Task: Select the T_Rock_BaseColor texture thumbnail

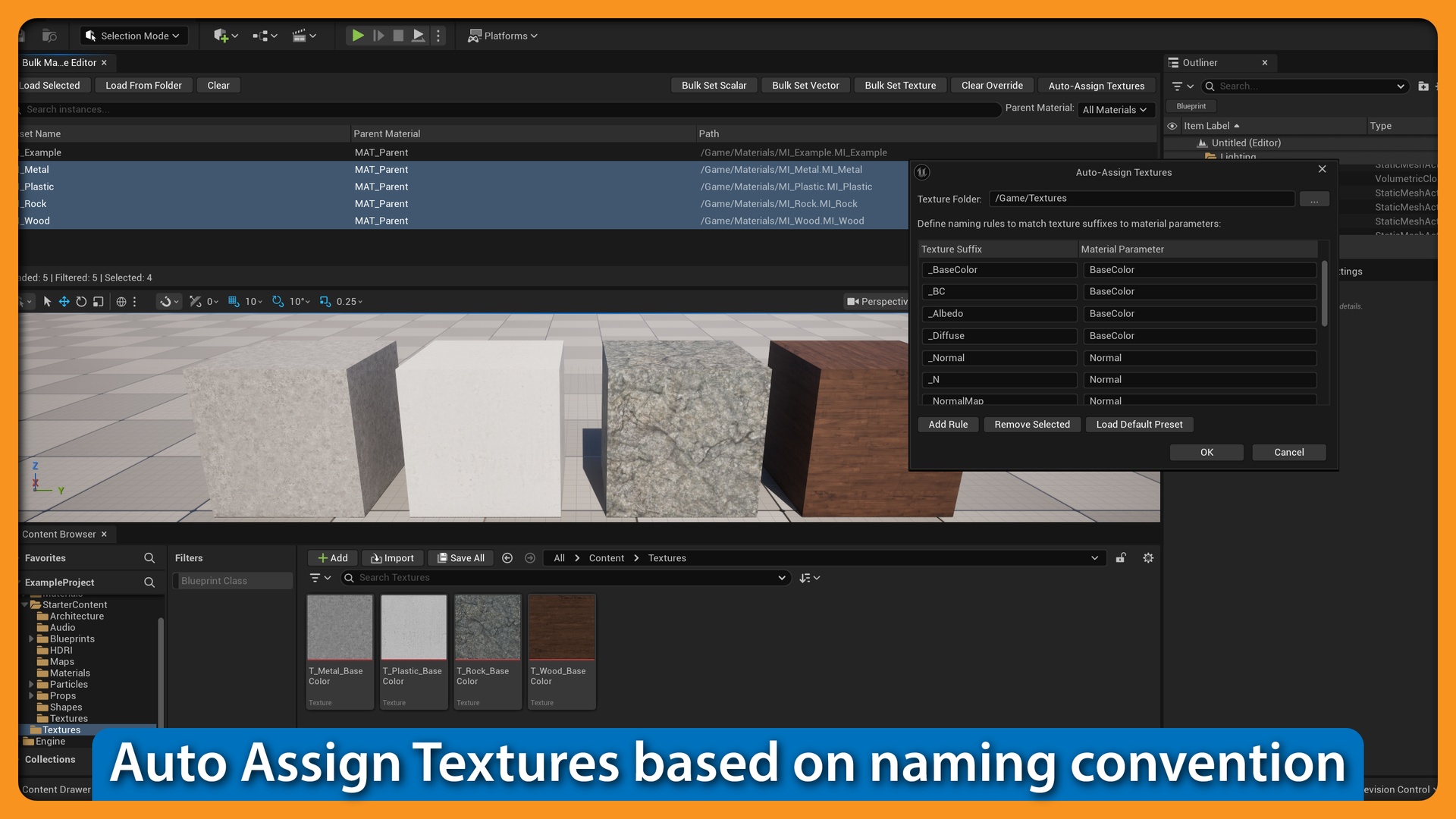Action: [x=488, y=651]
